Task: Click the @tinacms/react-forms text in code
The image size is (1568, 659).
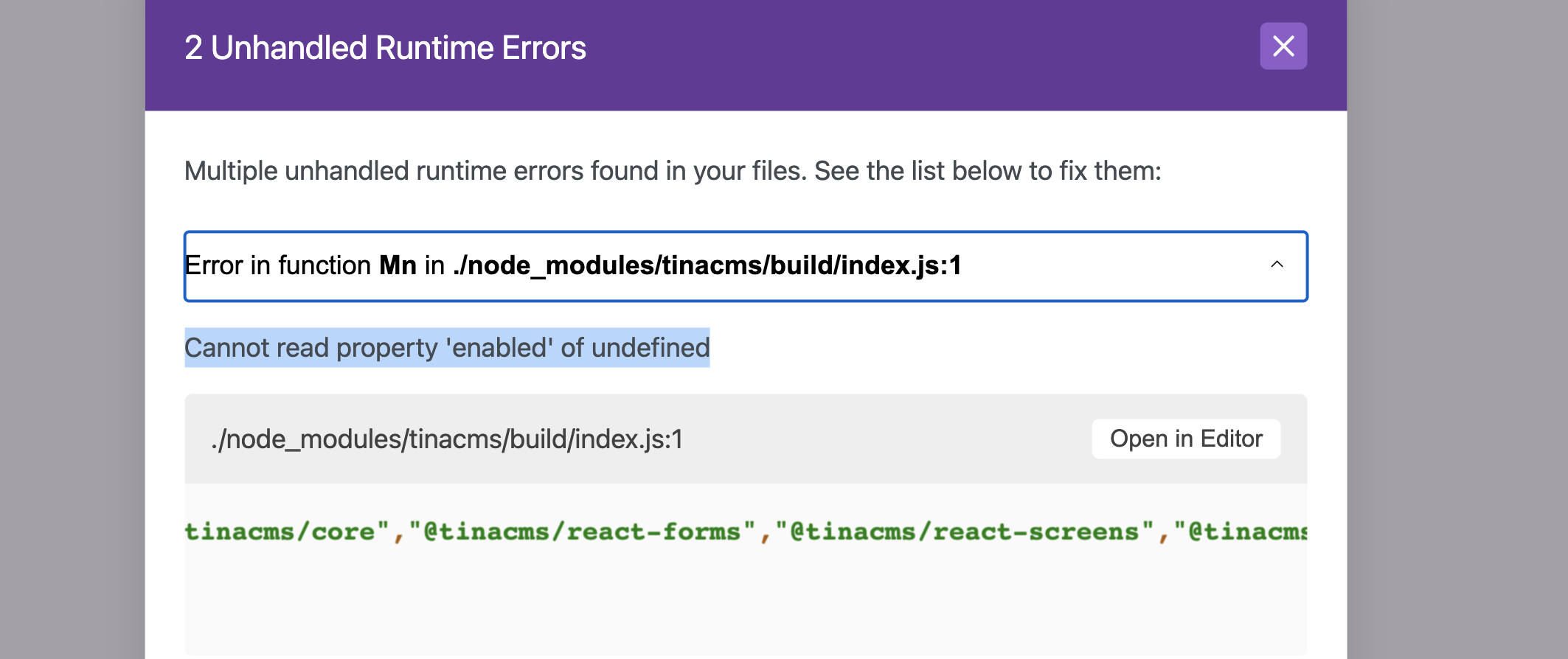Action: click(583, 530)
